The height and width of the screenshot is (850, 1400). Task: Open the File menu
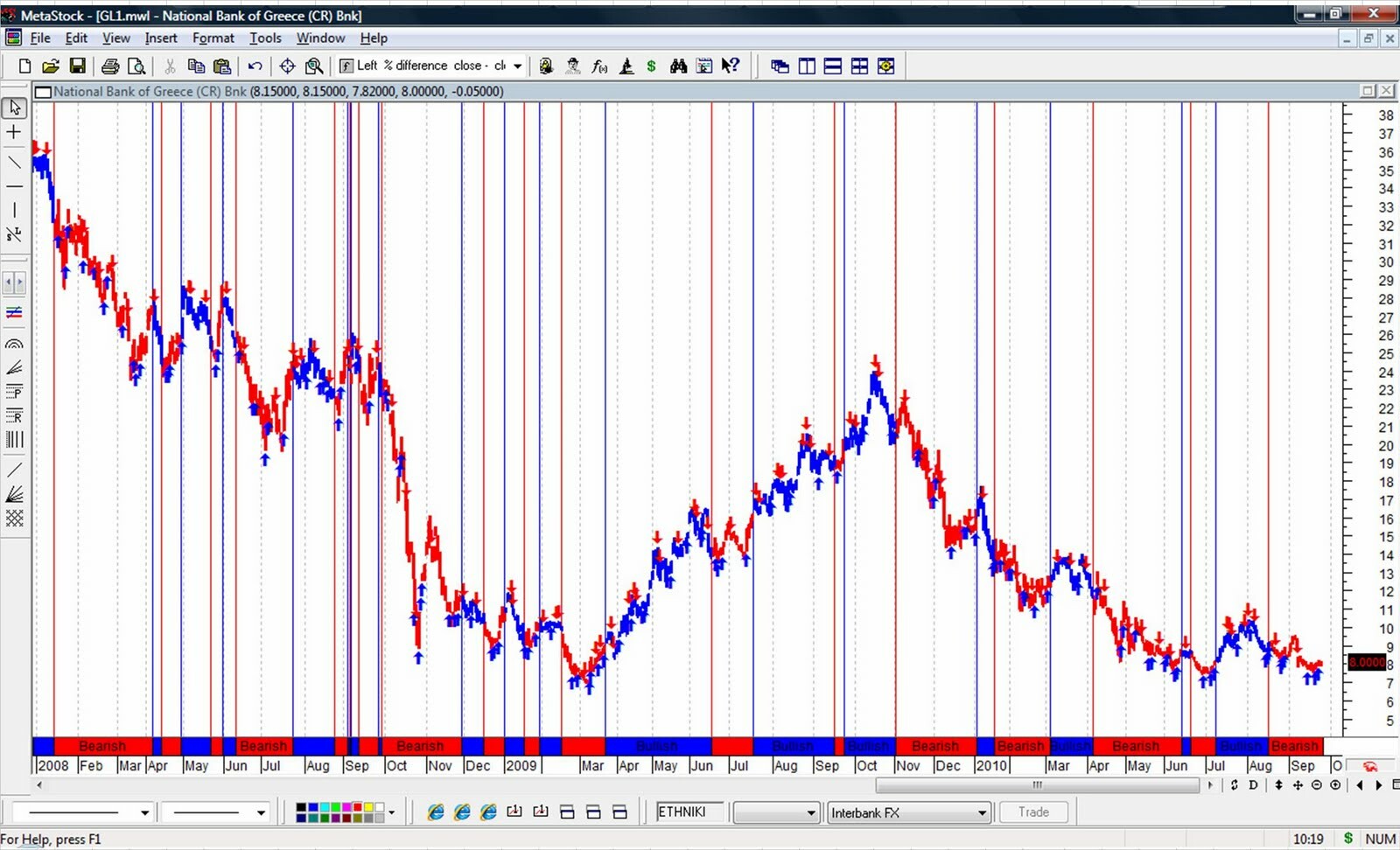pos(40,38)
